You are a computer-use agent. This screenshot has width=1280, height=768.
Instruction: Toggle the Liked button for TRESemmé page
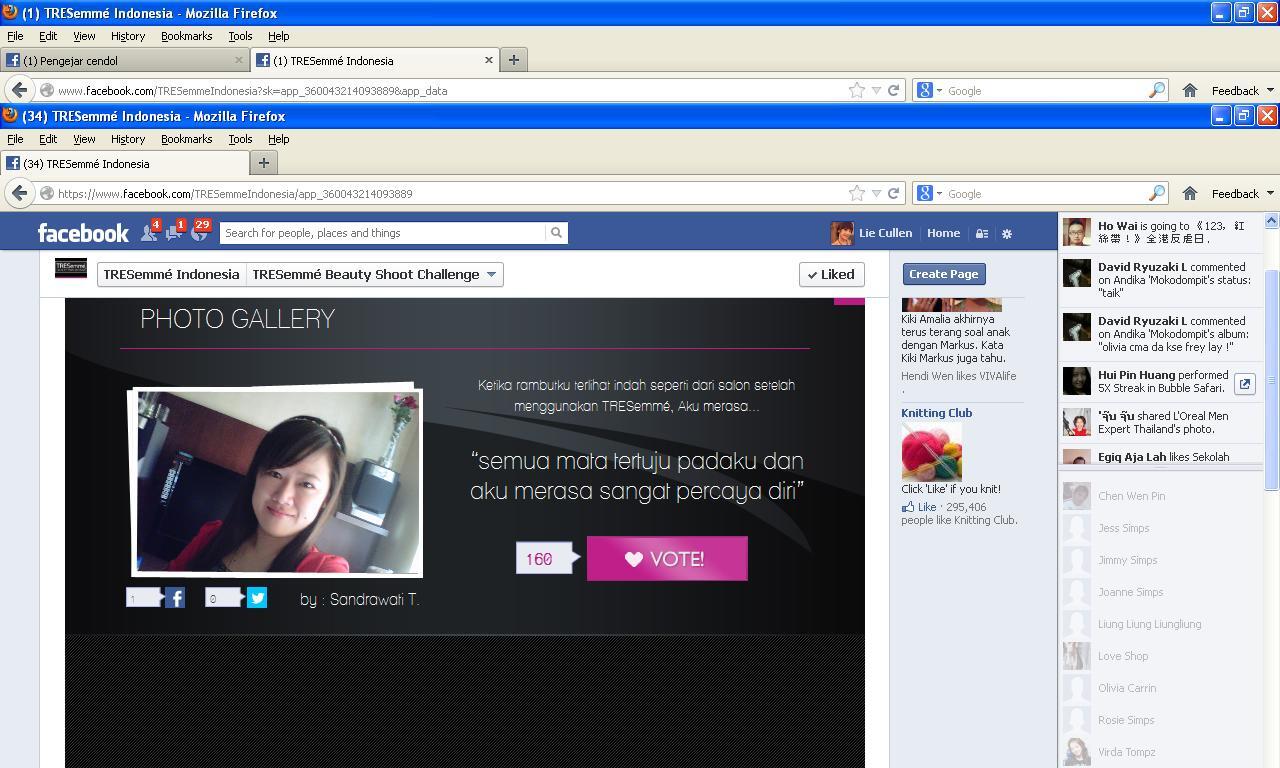coord(832,274)
